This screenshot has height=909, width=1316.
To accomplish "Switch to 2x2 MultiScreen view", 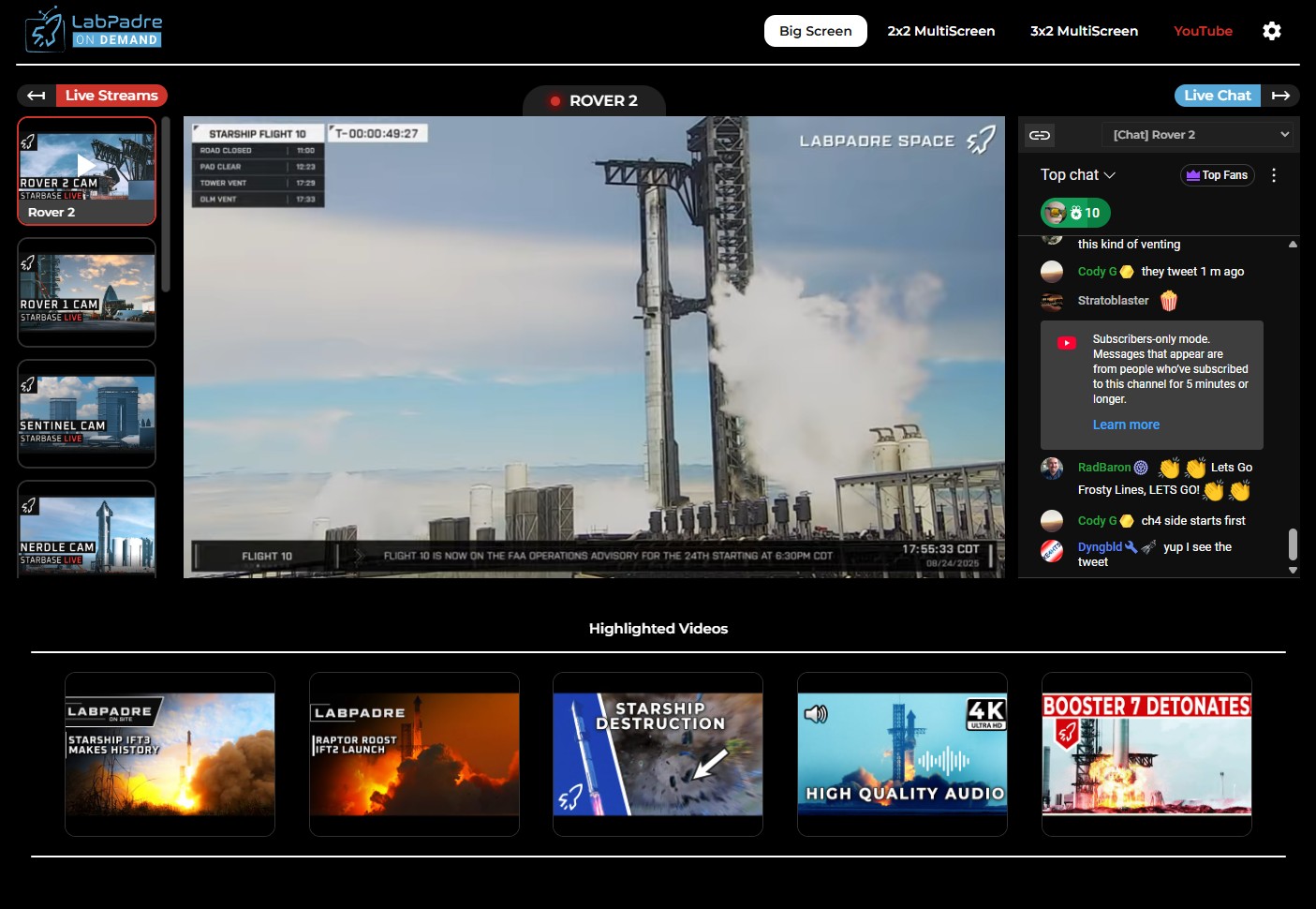I will click(x=941, y=31).
